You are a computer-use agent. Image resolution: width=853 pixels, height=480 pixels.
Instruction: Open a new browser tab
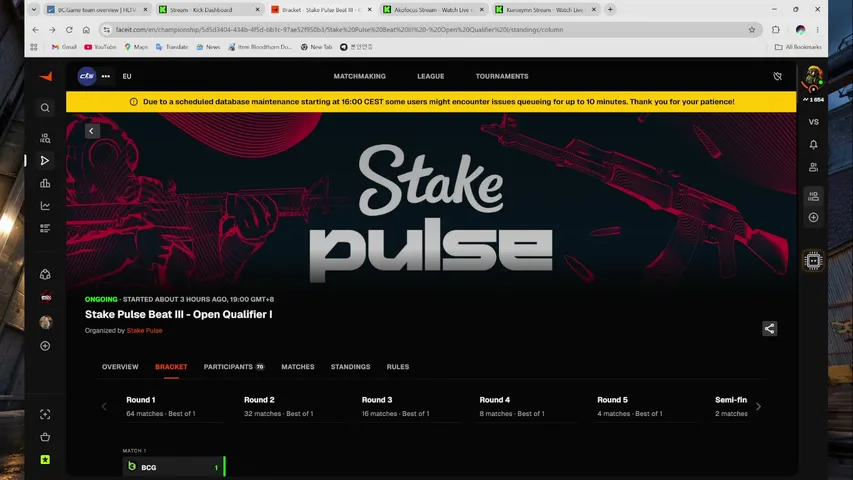tap(610, 9)
